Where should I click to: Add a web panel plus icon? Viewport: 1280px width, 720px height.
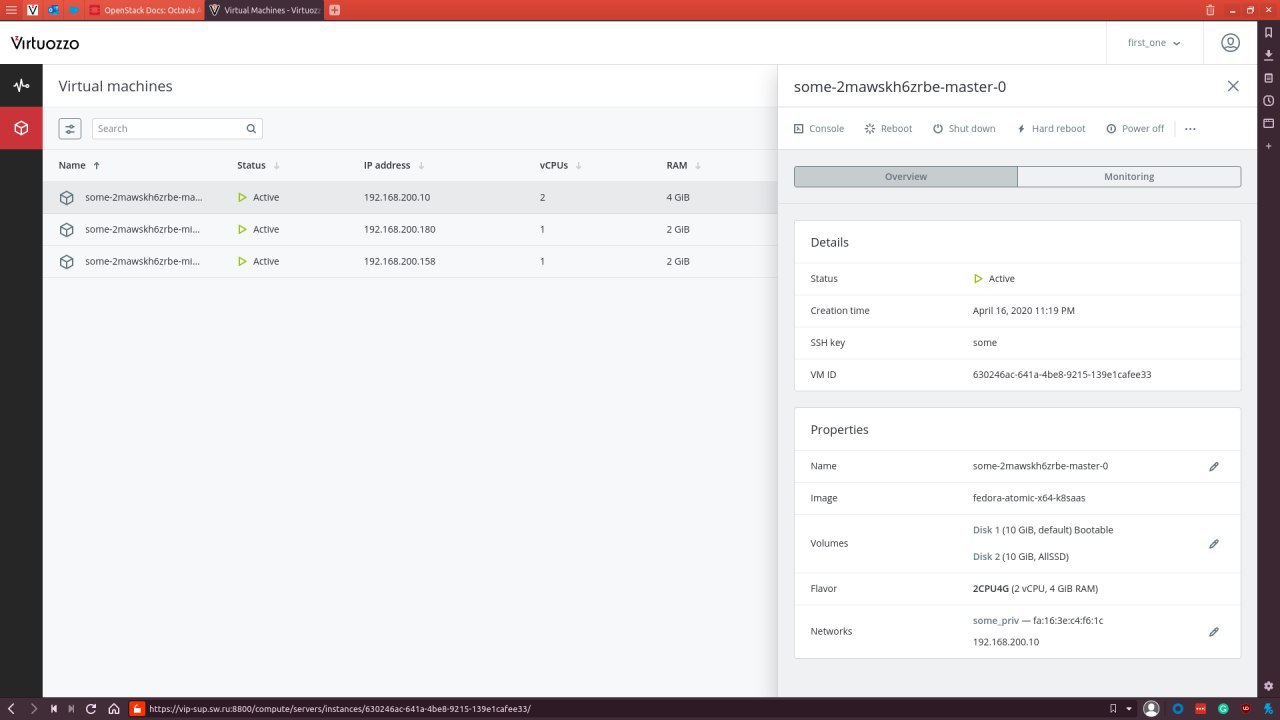1268,146
